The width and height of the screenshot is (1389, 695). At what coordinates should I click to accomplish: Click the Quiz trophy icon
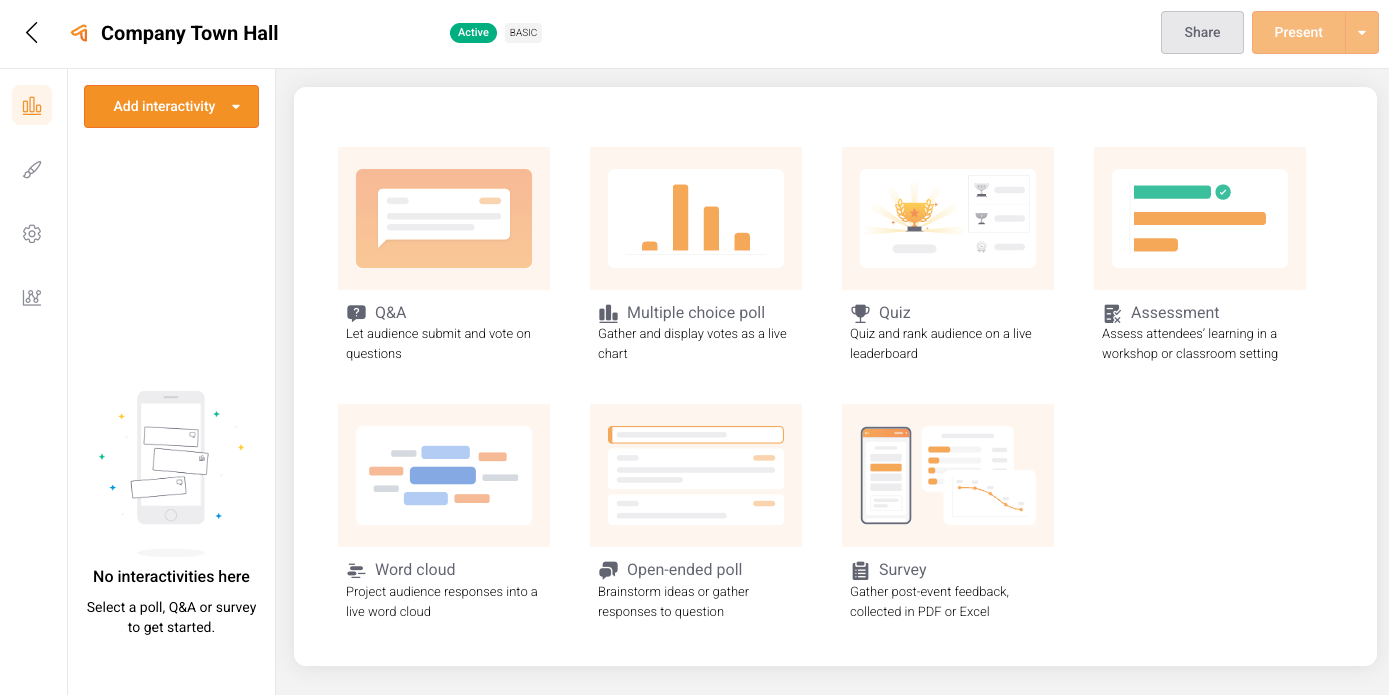click(860, 313)
